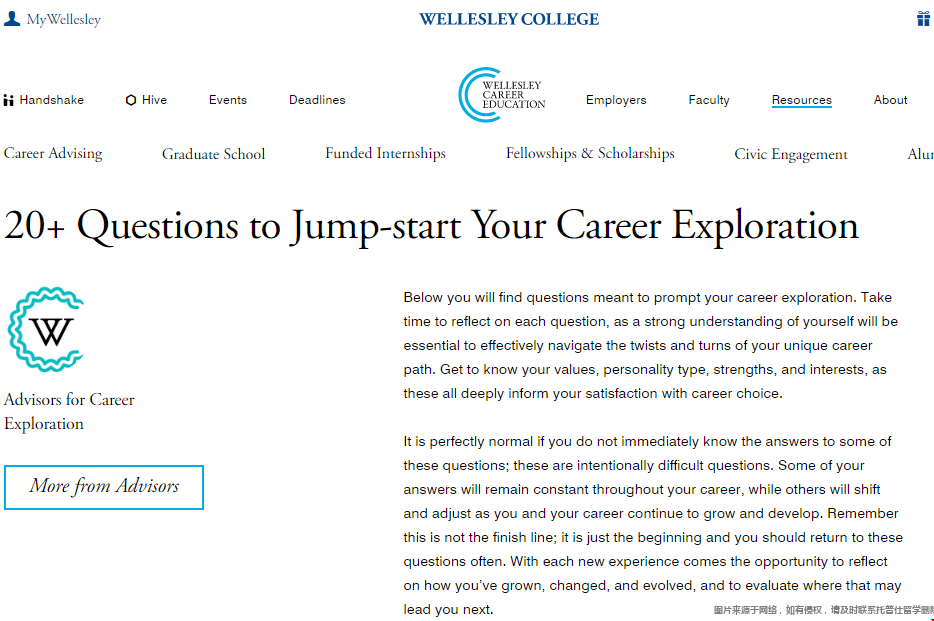Open the Funded Internships tab

pyautogui.click(x=385, y=154)
